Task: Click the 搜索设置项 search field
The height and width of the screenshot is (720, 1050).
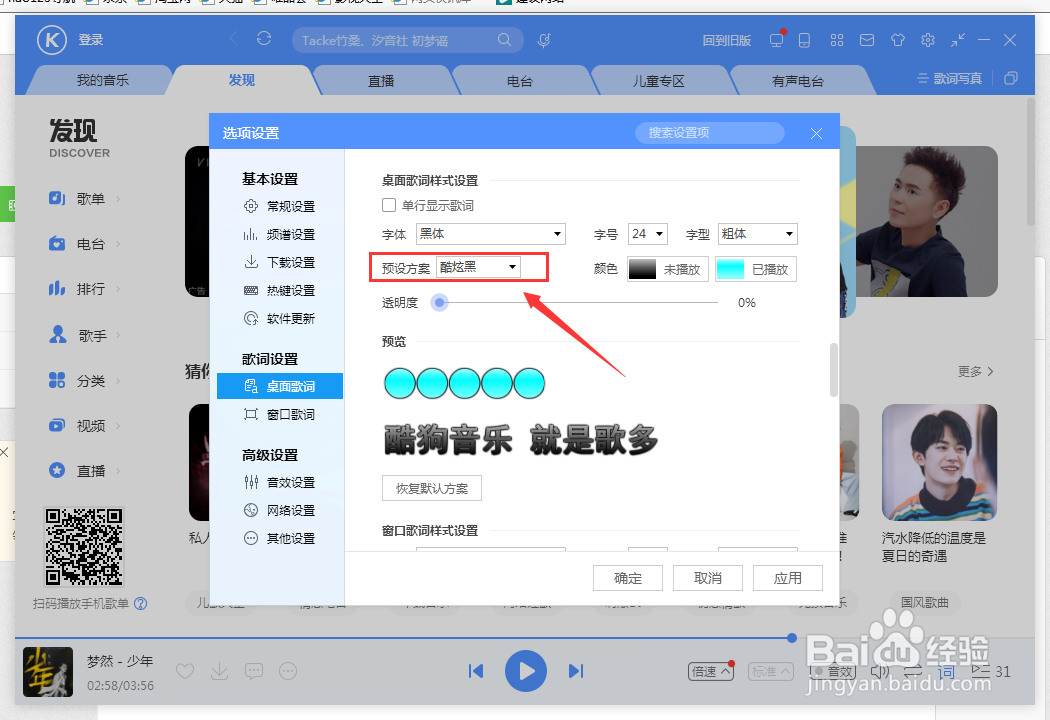Action: 710,133
